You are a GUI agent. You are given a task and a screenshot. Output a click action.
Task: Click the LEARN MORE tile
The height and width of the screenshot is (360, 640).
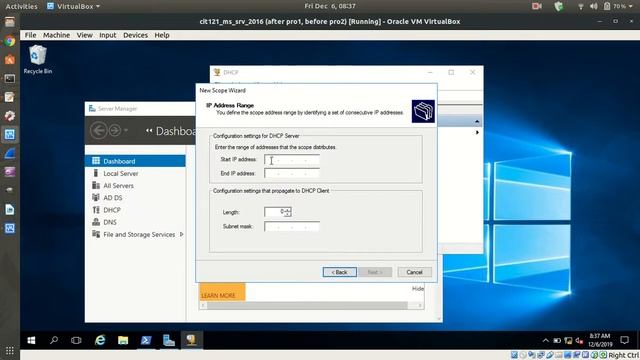pos(222,292)
